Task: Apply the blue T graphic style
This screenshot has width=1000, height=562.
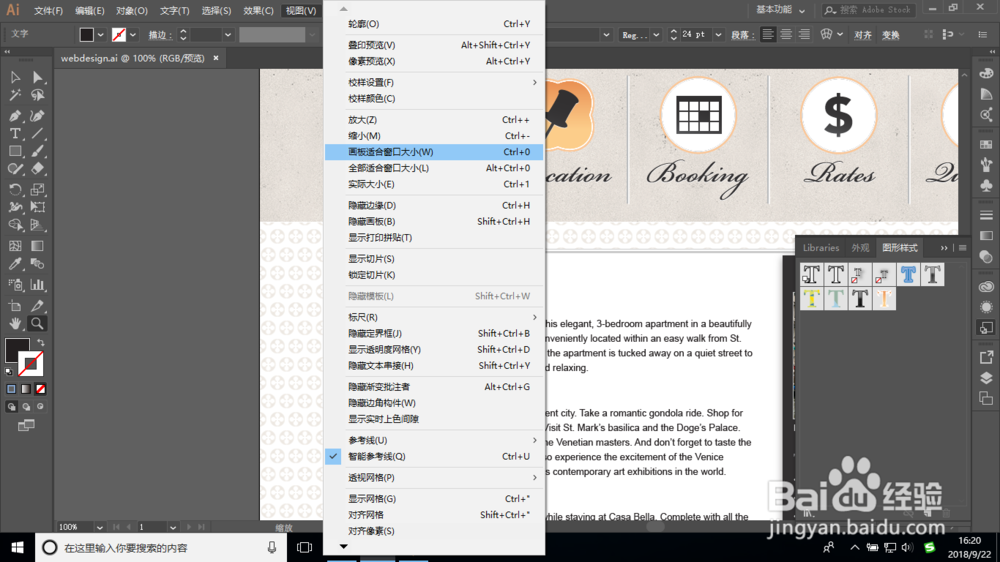Action: (908, 275)
